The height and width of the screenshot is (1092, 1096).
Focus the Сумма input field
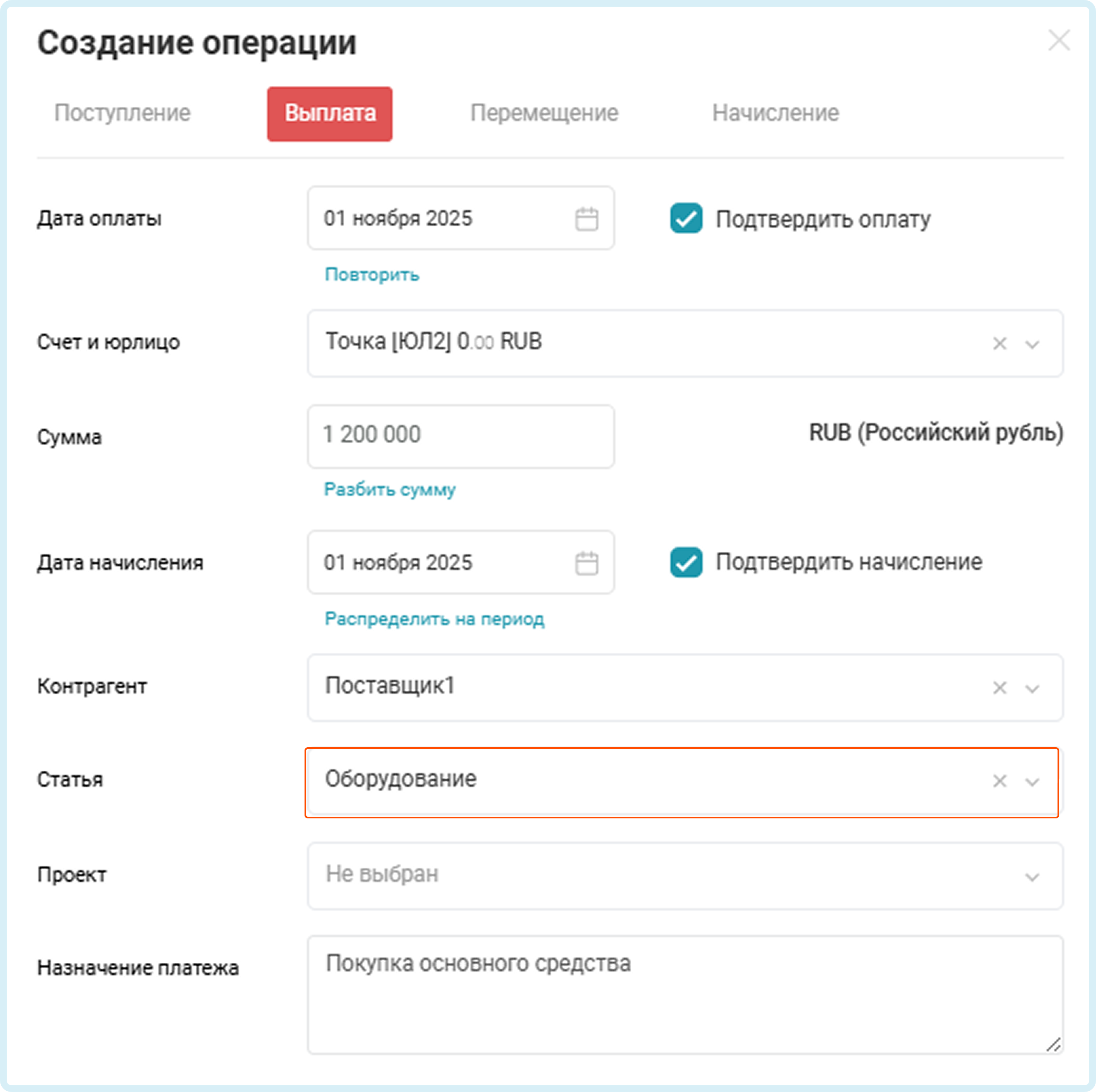[460, 436]
